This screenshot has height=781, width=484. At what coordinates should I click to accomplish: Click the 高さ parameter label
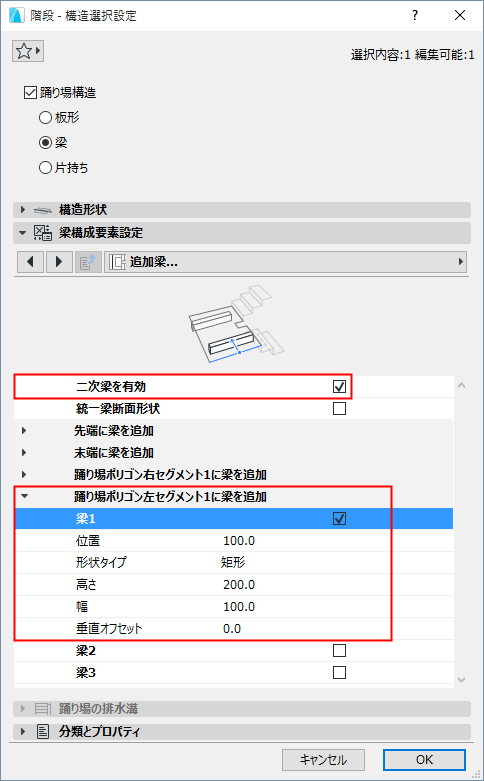click(86, 585)
